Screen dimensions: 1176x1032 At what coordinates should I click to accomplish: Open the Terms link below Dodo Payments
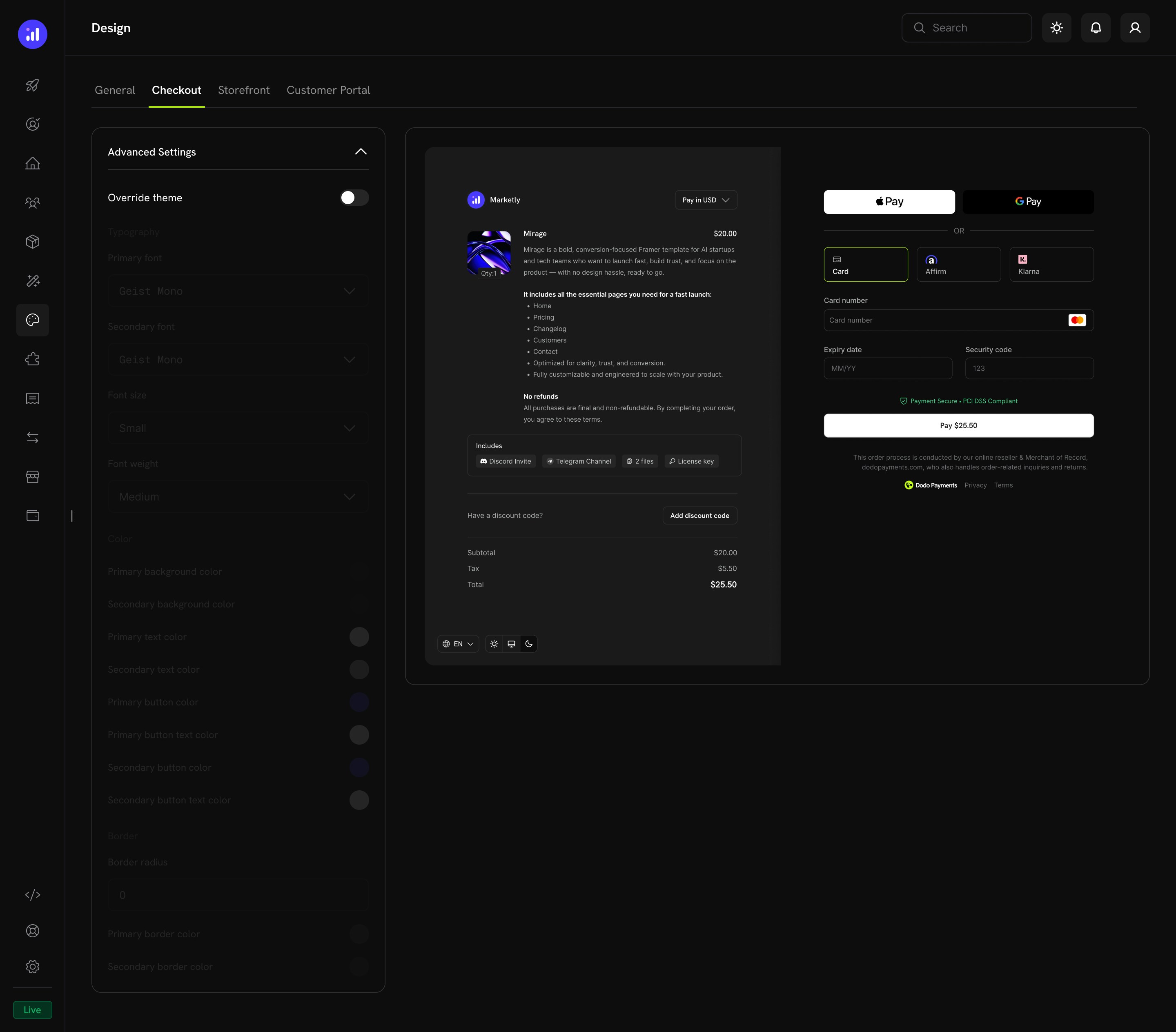[1003, 485]
